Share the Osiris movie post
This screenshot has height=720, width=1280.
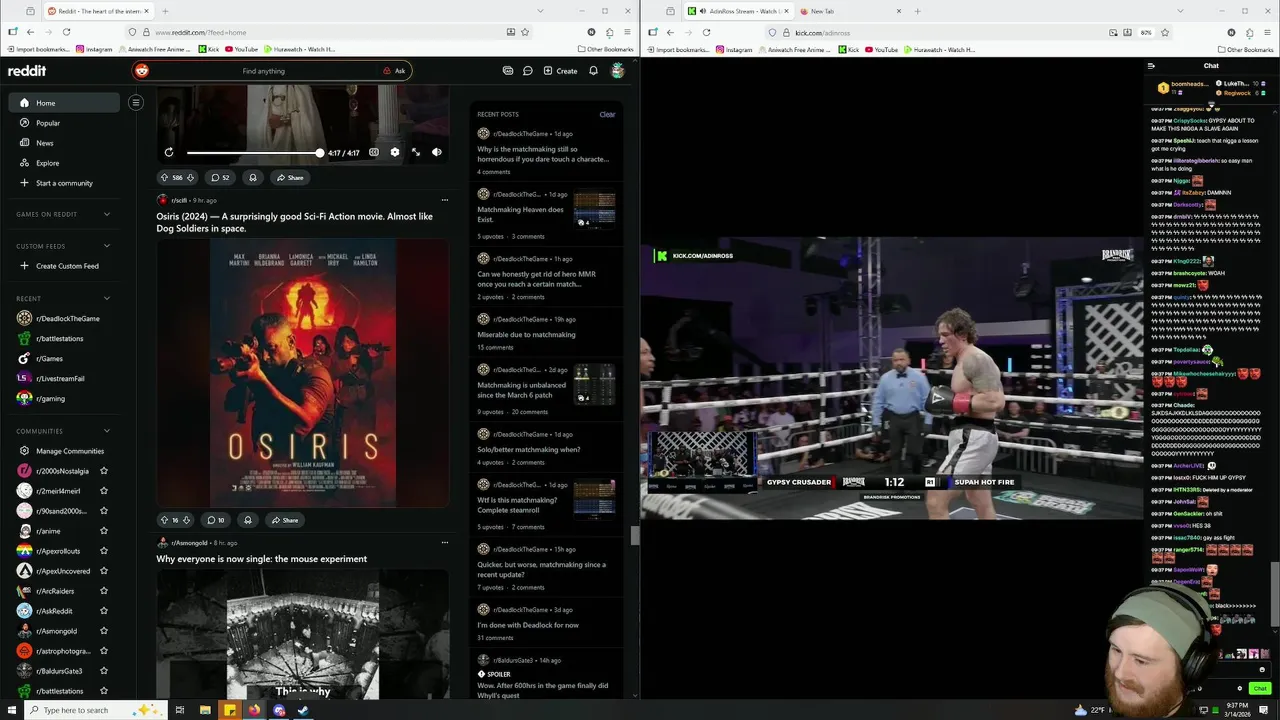(285, 520)
